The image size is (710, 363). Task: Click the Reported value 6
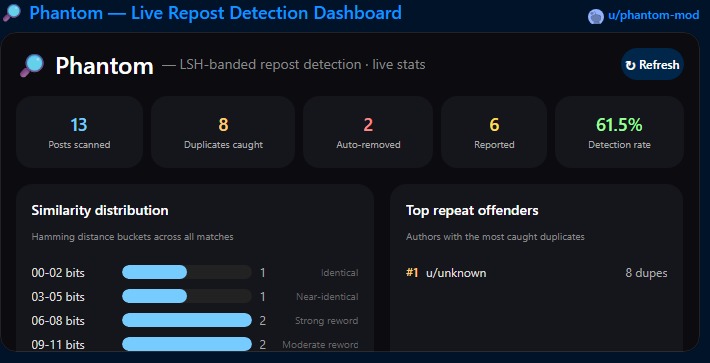click(x=494, y=124)
